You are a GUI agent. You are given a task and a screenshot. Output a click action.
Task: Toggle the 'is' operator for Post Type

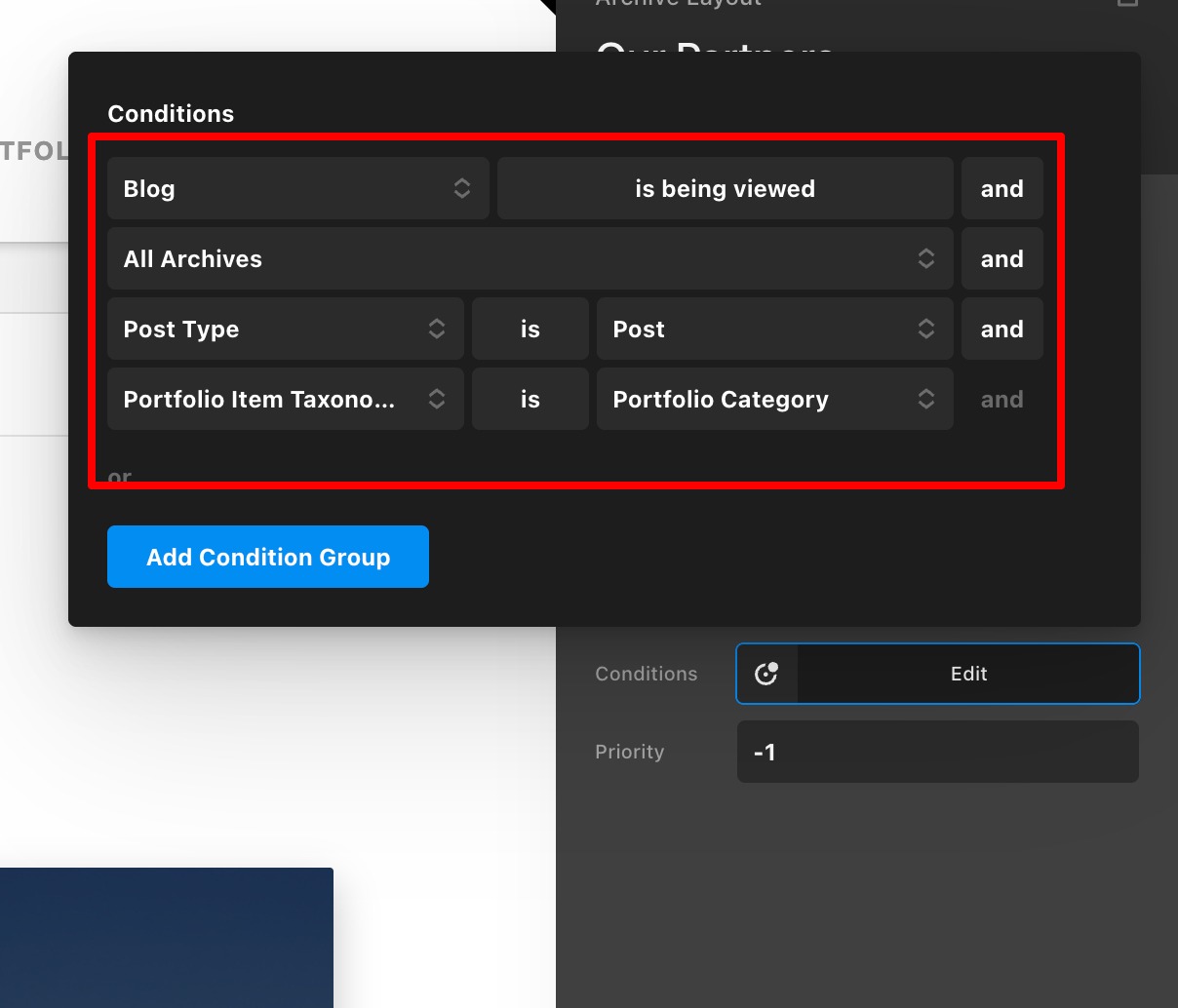[530, 330]
